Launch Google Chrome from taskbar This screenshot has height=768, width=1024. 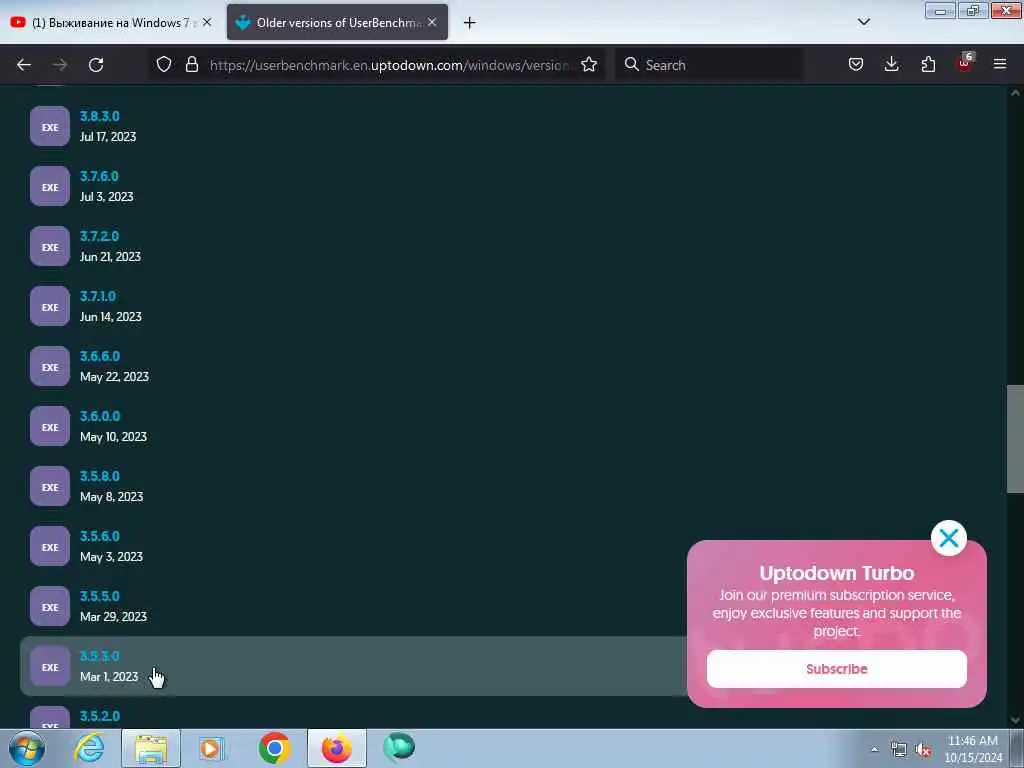click(x=274, y=748)
